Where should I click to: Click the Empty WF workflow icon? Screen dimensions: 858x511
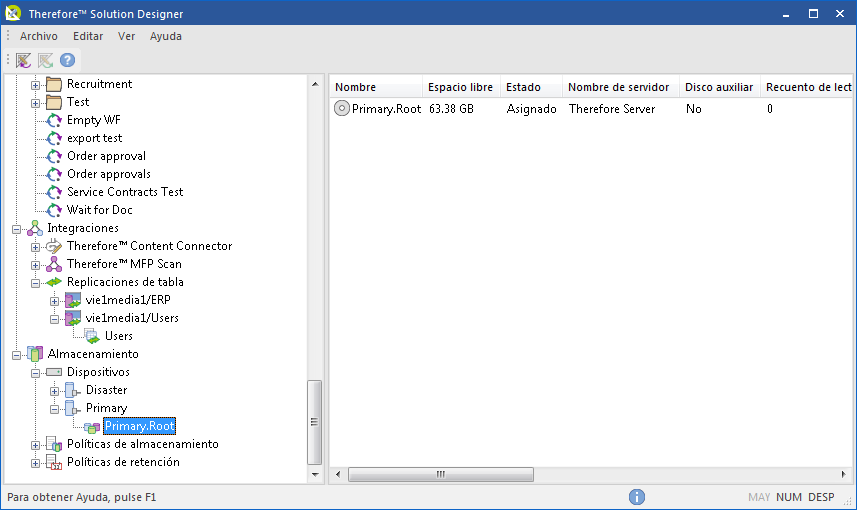point(54,120)
